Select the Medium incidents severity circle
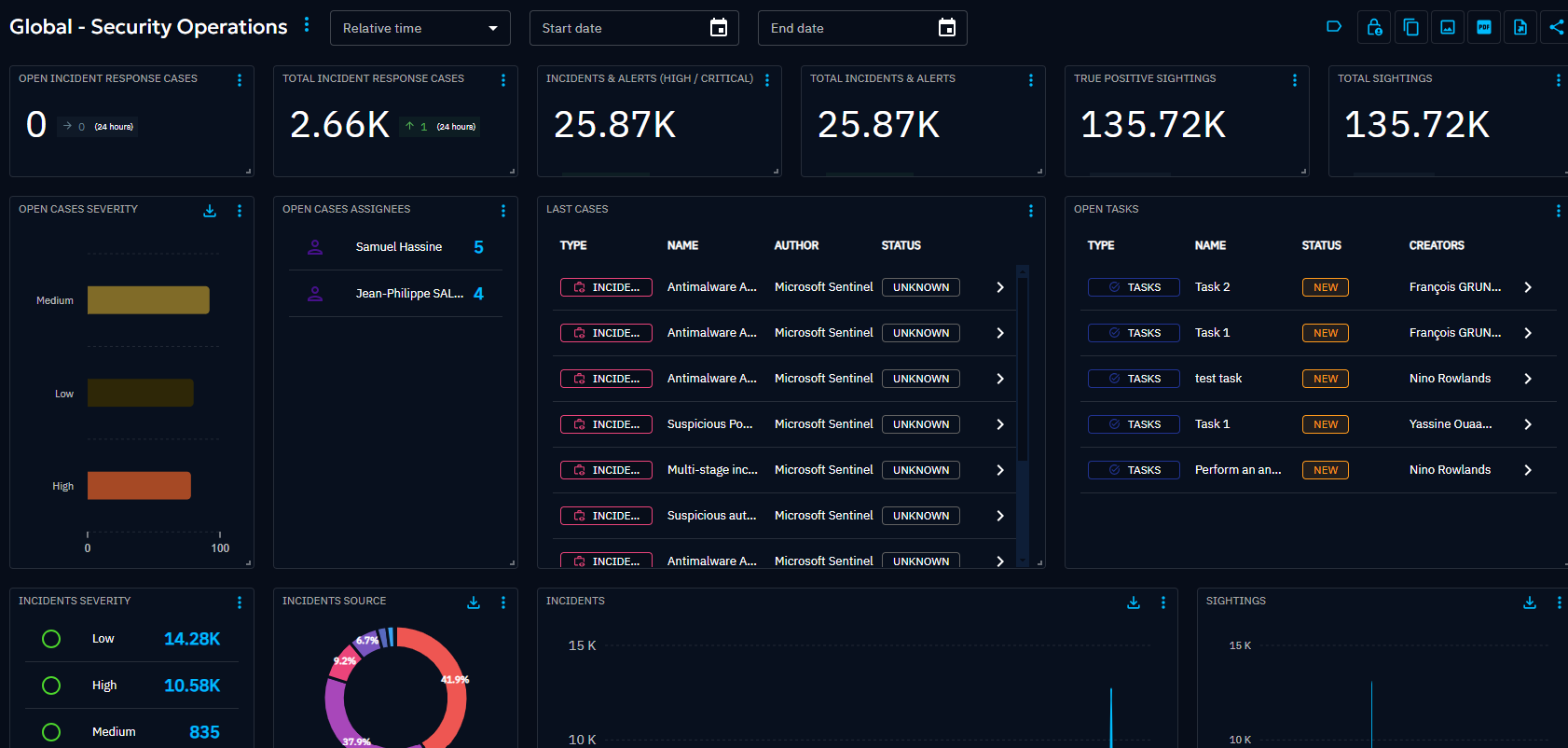The height and width of the screenshot is (748, 1568). coord(51,732)
